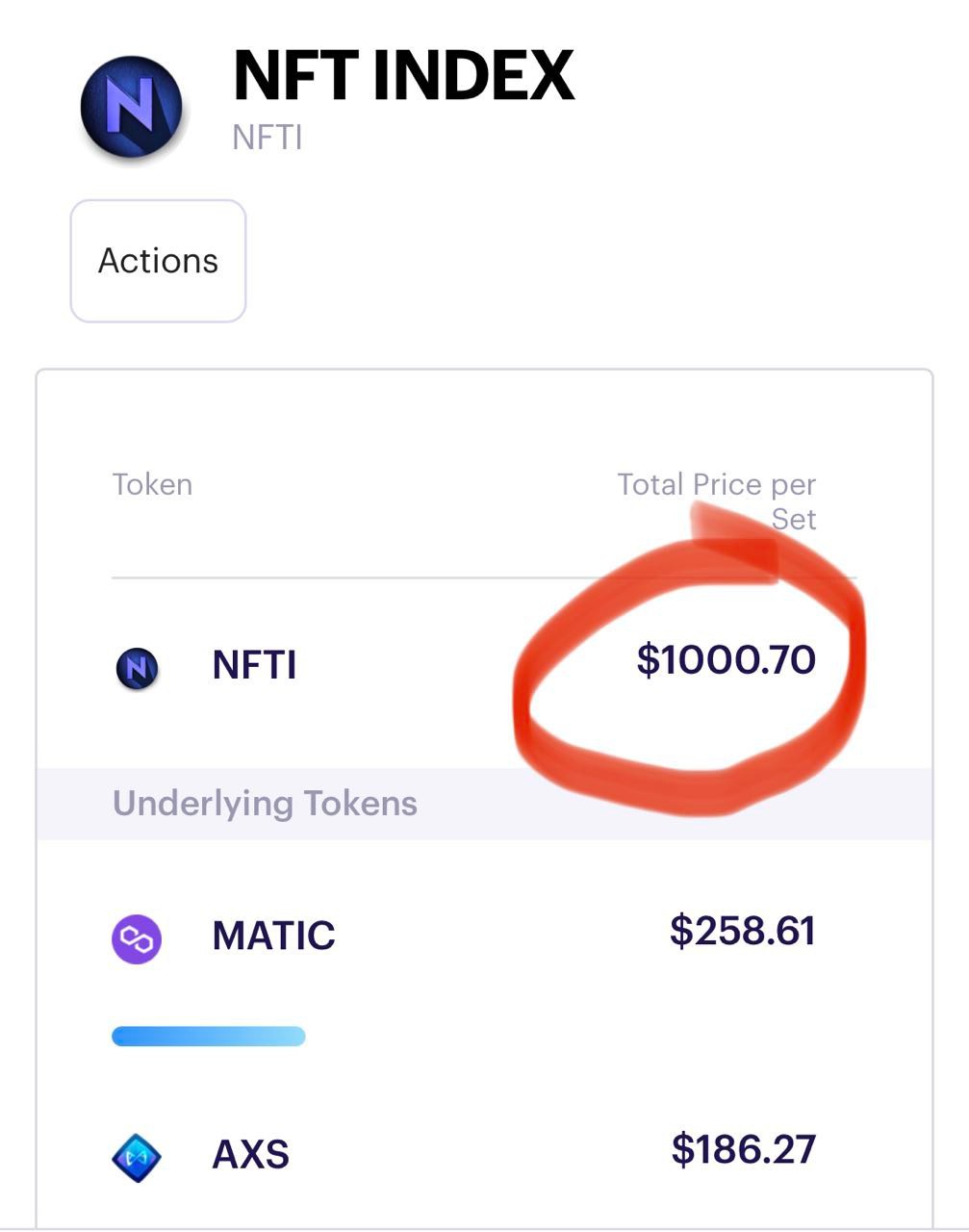This screenshot has width=969, height=1232.
Task: Click the NFT INDEX title heading
Action: [x=403, y=76]
